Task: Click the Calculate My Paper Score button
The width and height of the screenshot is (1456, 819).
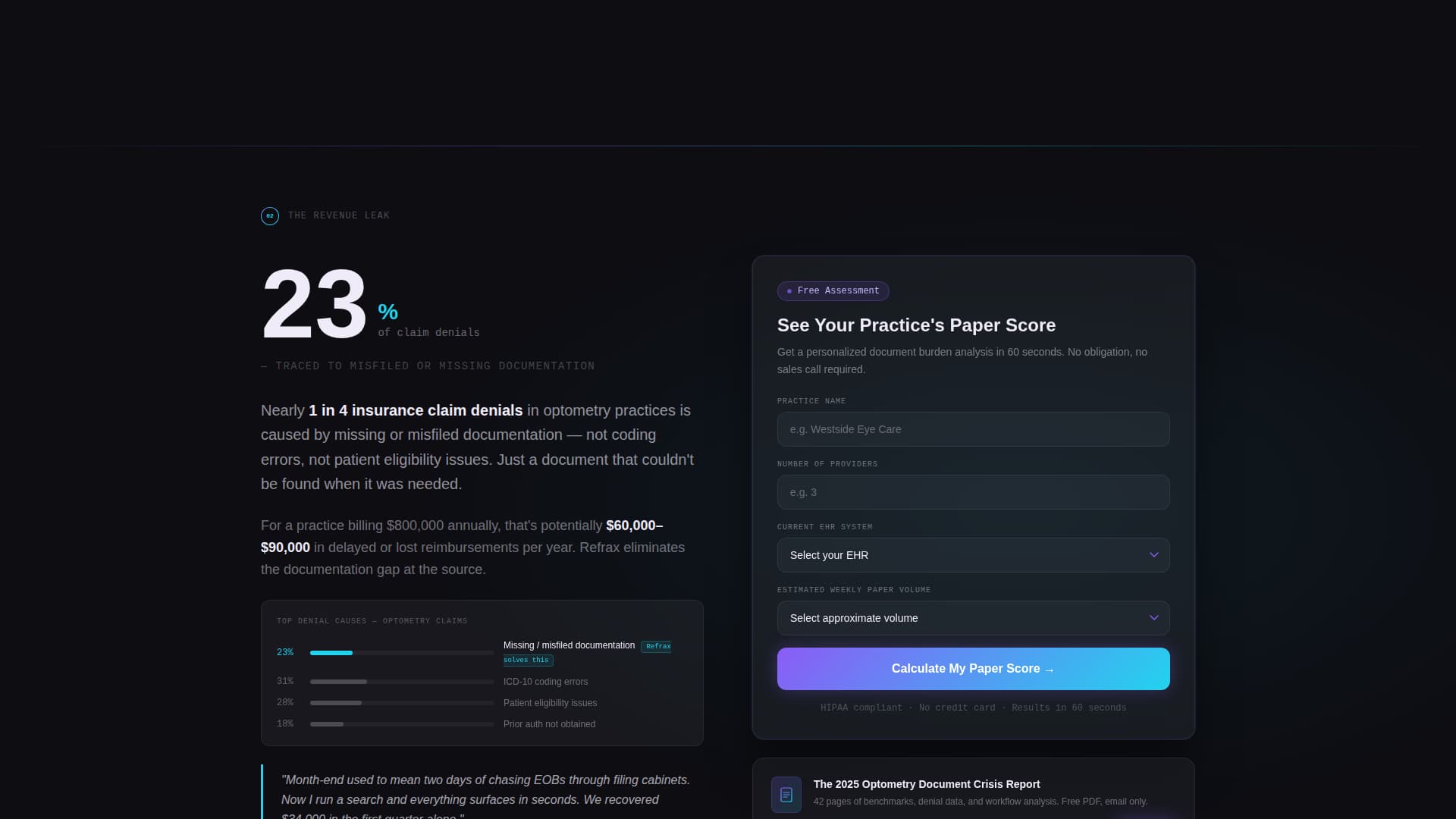Action: tap(973, 669)
